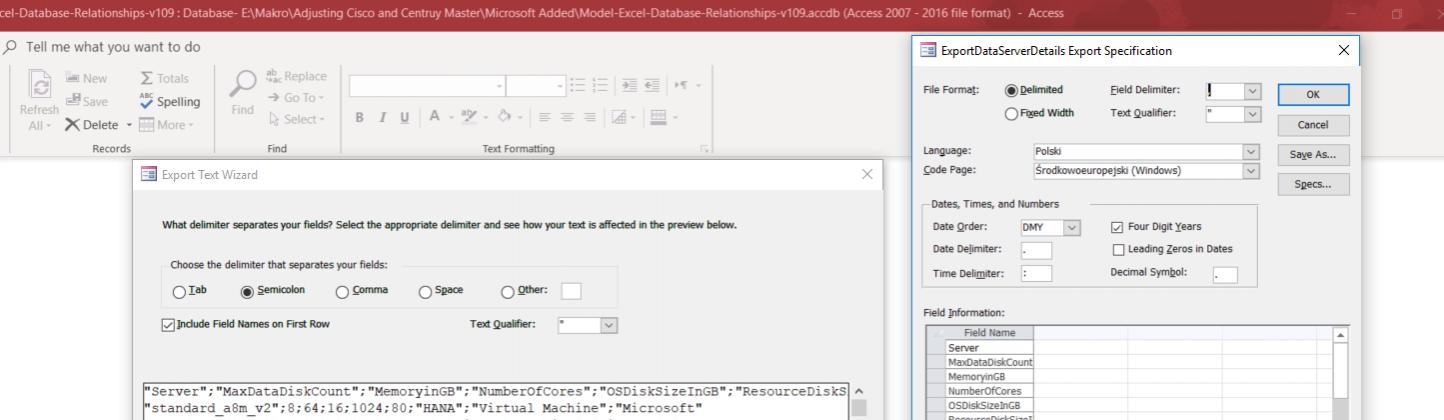
Task: Click the Other delimiter text box
Action: tap(571, 291)
